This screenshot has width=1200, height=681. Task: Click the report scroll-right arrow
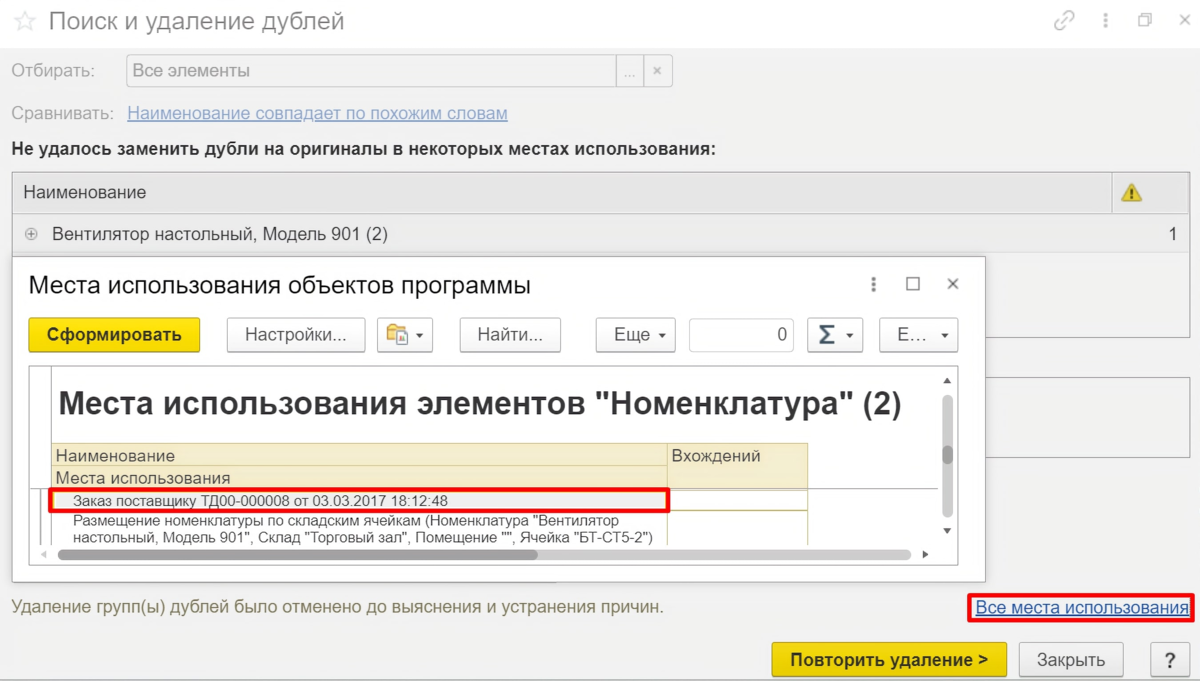(x=925, y=554)
